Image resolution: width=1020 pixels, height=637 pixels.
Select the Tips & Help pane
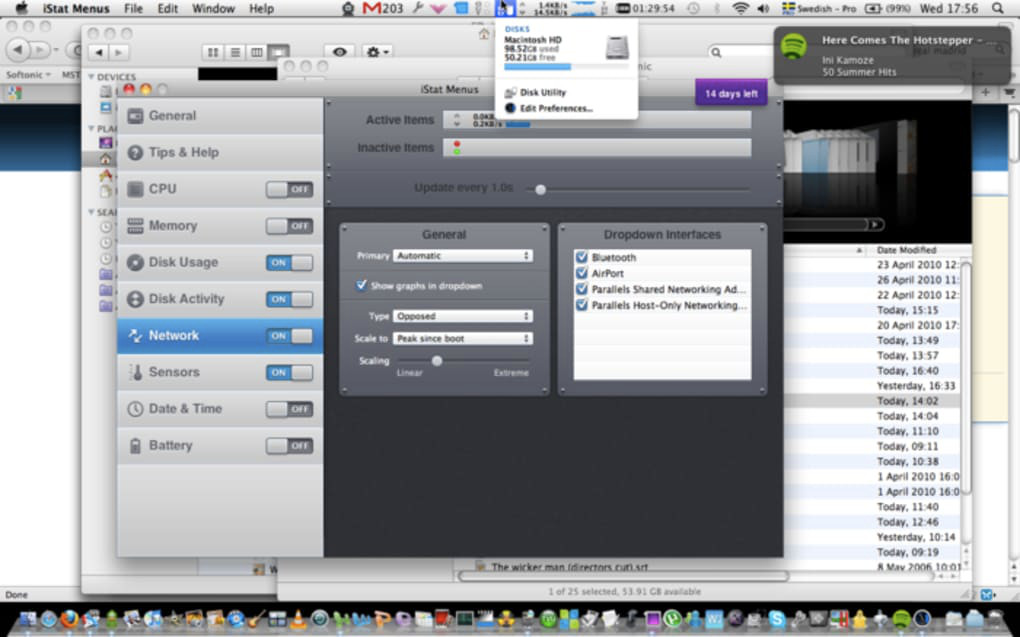click(x=220, y=152)
